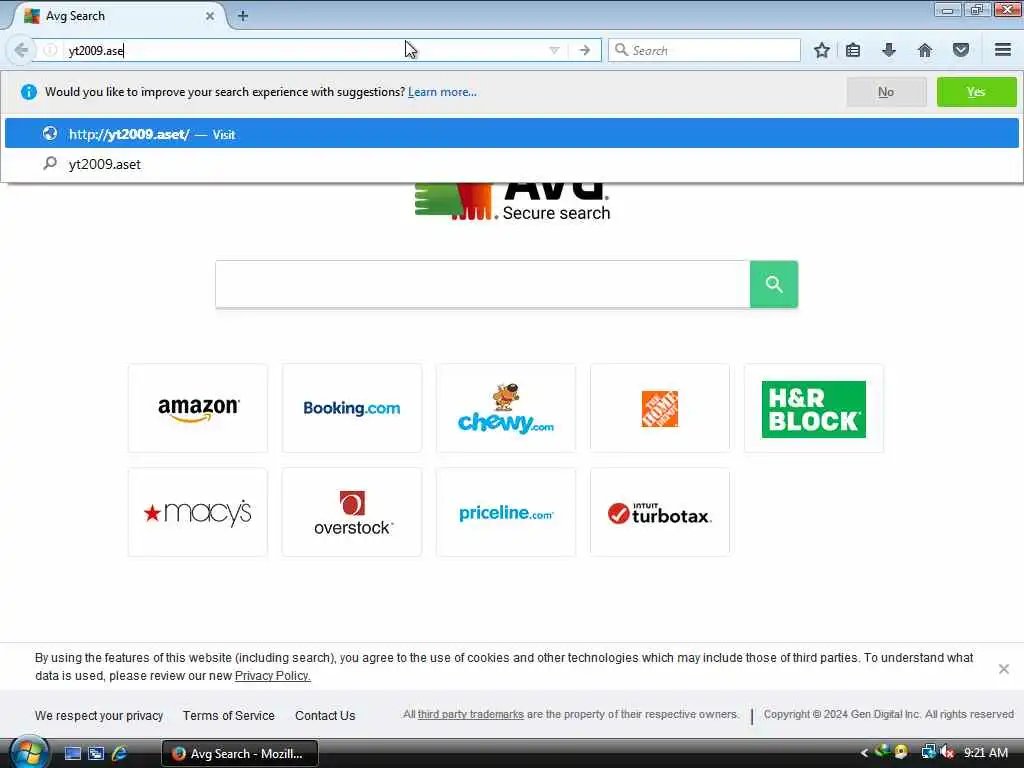Click We respect your privacy link
Image resolution: width=1024 pixels, height=768 pixels.
point(99,716)
